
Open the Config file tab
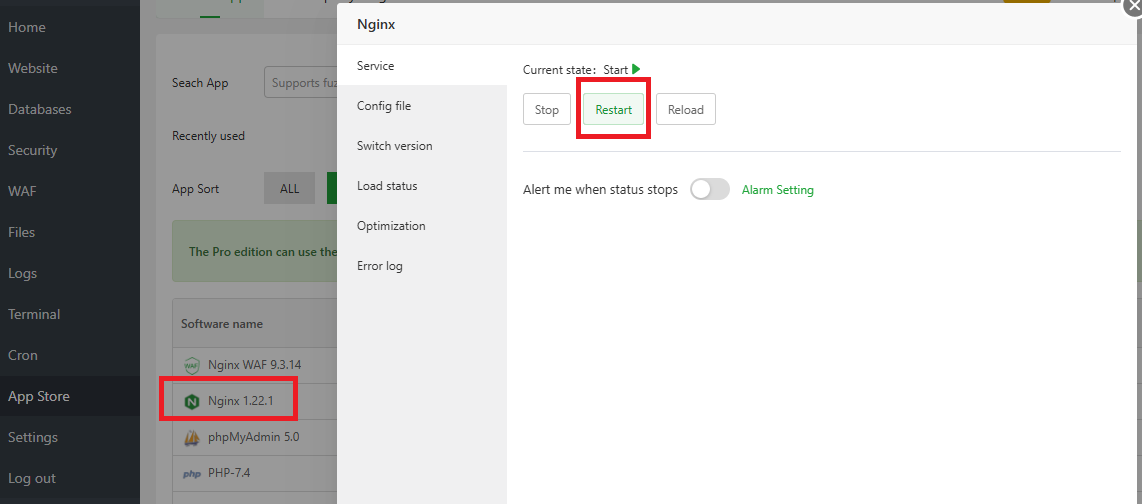click(422, 106)
